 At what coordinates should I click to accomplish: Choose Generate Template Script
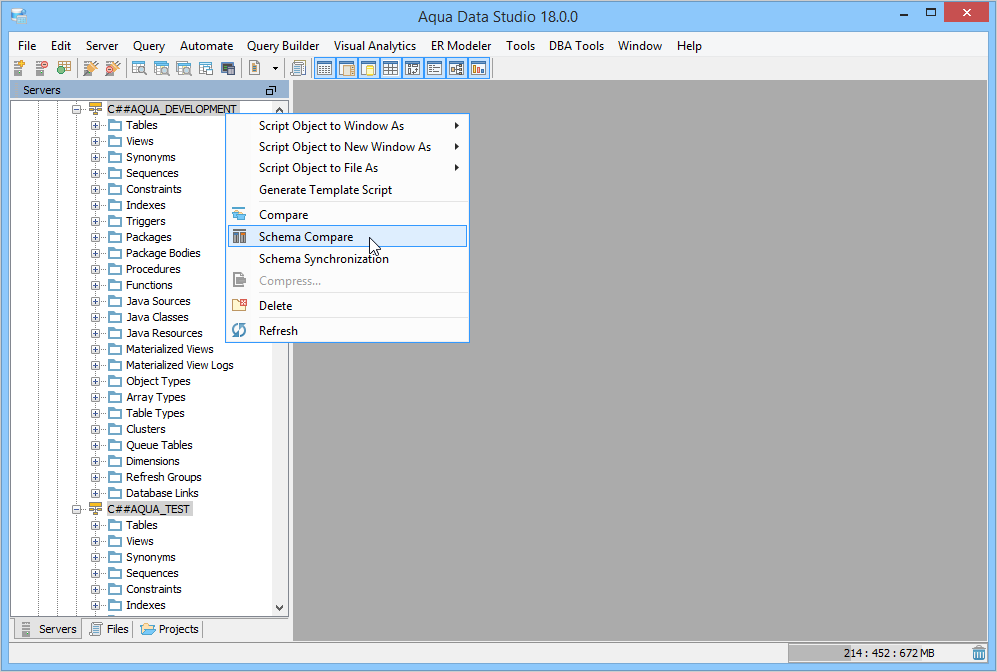348,189
